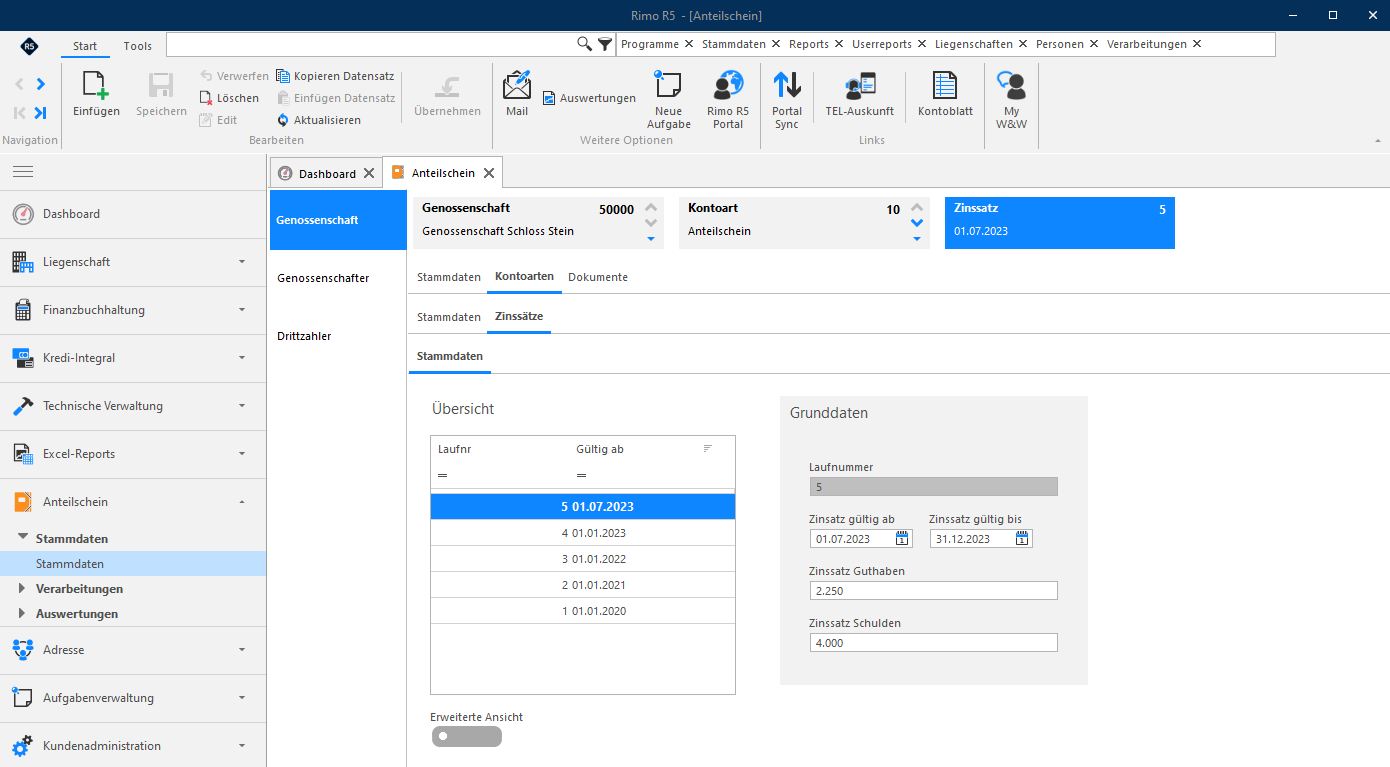Jump to last record arrow
The image size is (1390, 767).
point(41,113)
